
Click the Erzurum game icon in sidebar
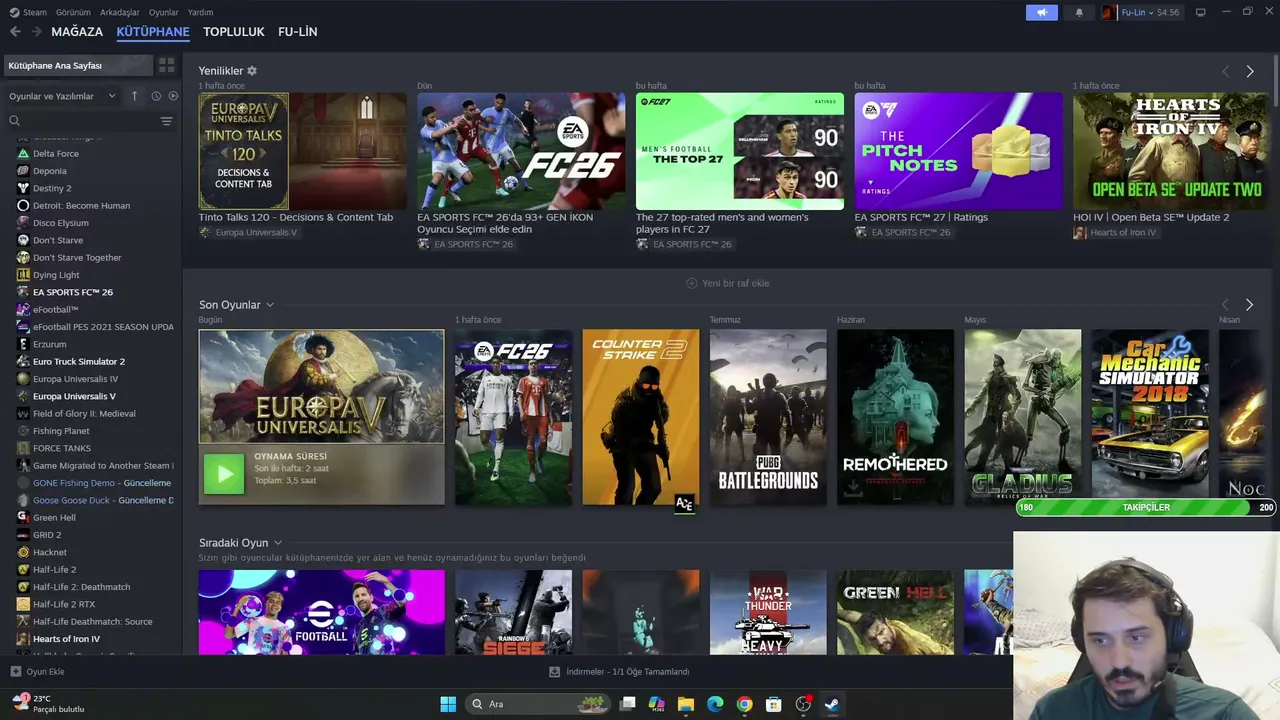pos(23,344)
